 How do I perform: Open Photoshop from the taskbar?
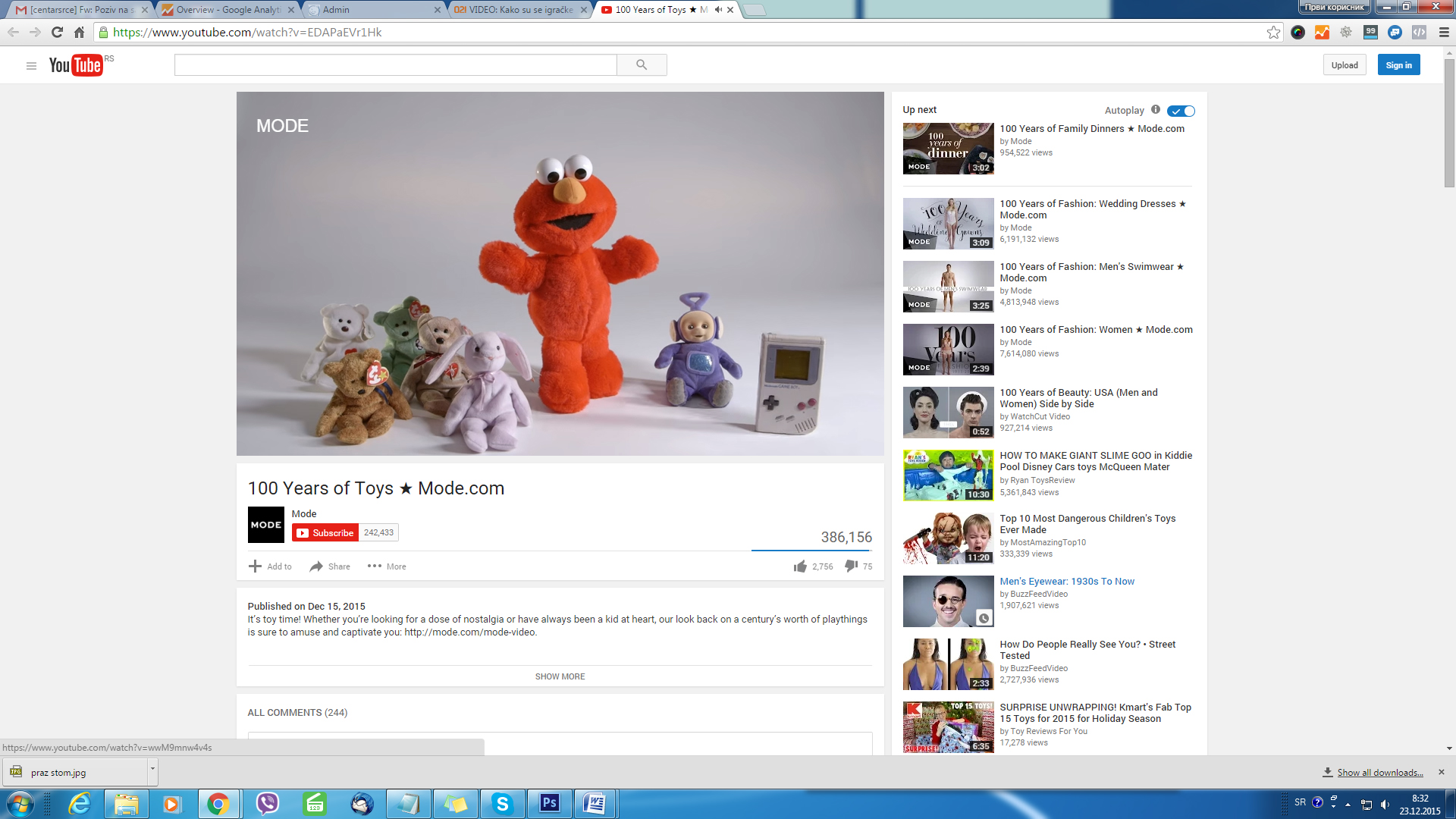549,803
